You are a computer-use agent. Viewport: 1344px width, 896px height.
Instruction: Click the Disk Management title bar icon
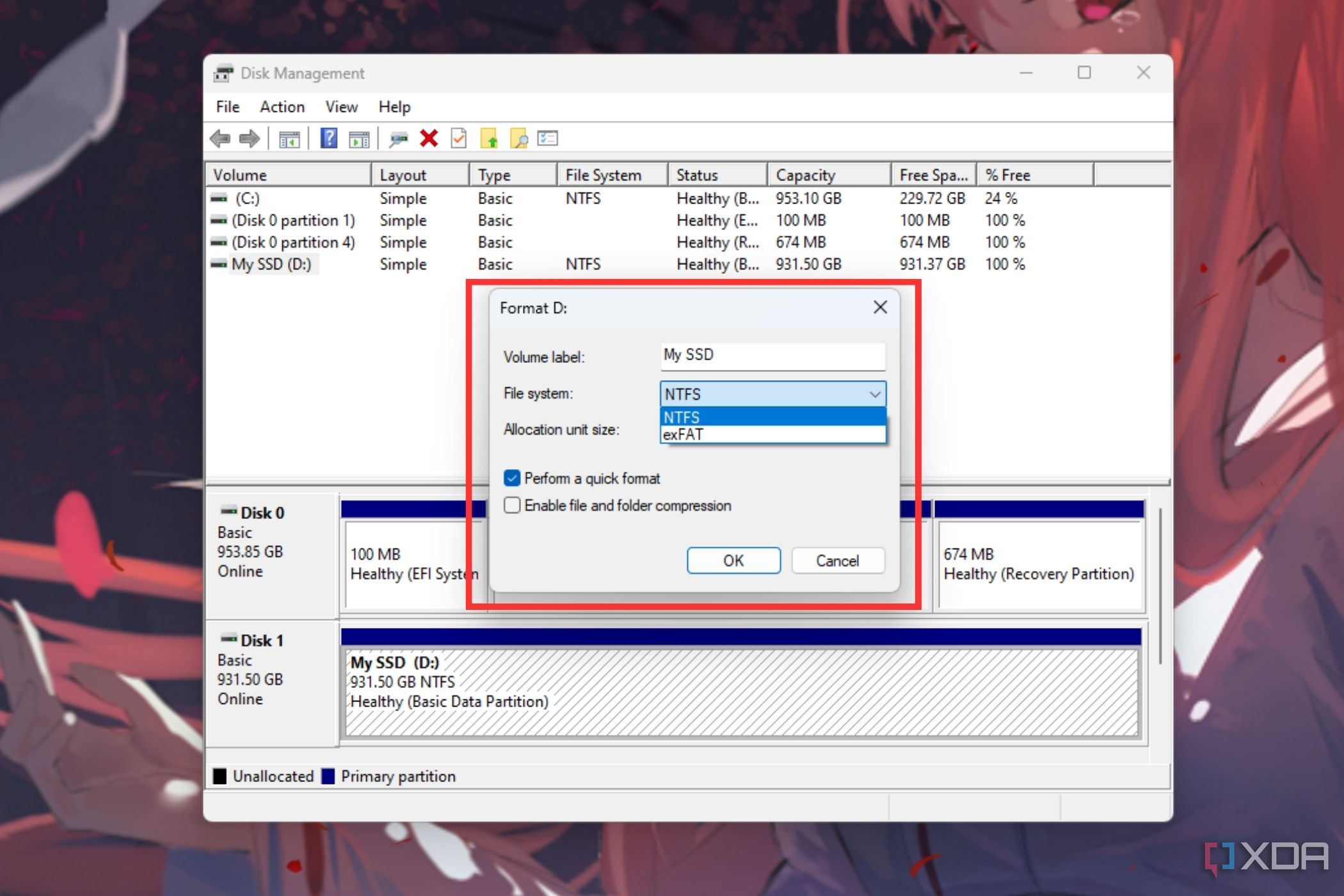[223, 74]
